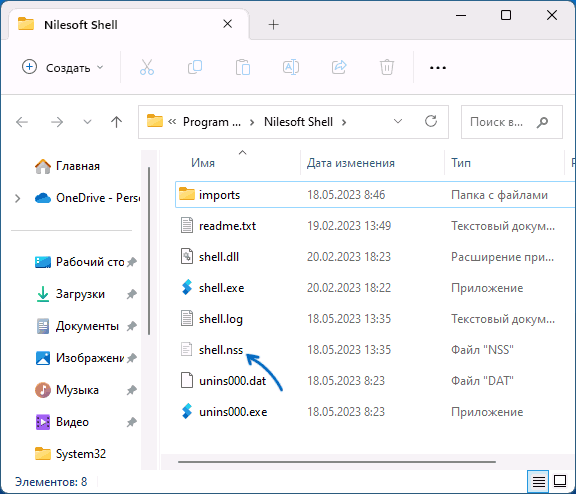Click Nilesoft Shell breadcrumb segment
Image resolution: width=576 pixels, height=494 pixels.
(x=298, y=122)
